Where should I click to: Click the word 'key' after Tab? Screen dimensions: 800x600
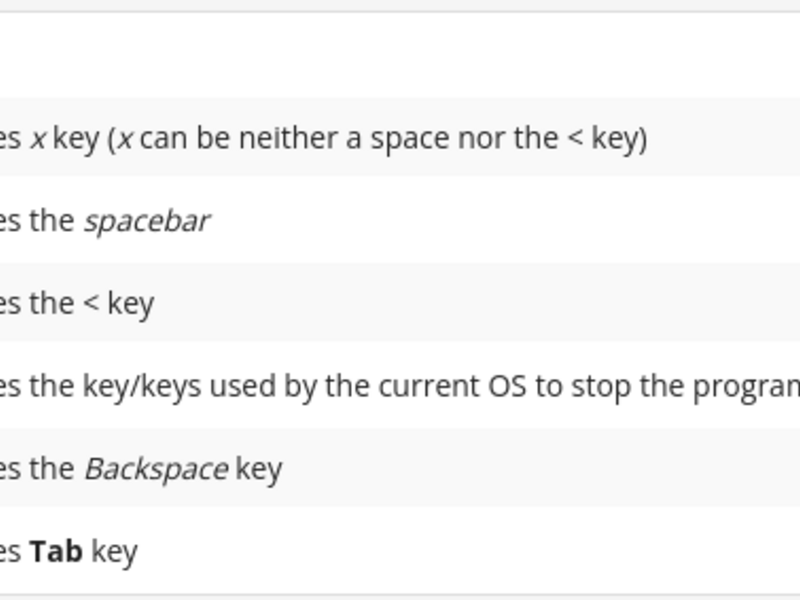pyautogui.click(x=114, y=552)
